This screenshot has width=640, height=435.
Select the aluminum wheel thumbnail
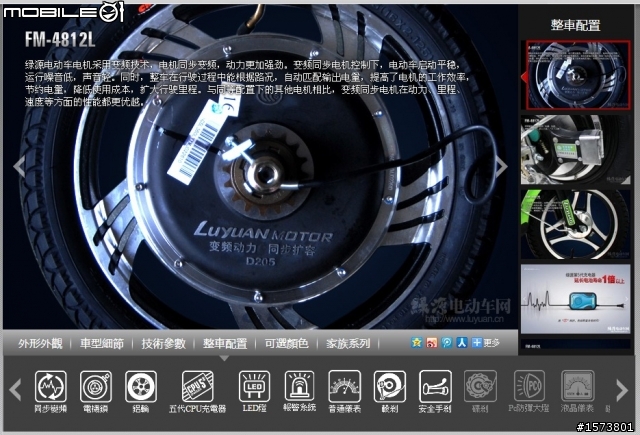[x=576, y=224]
